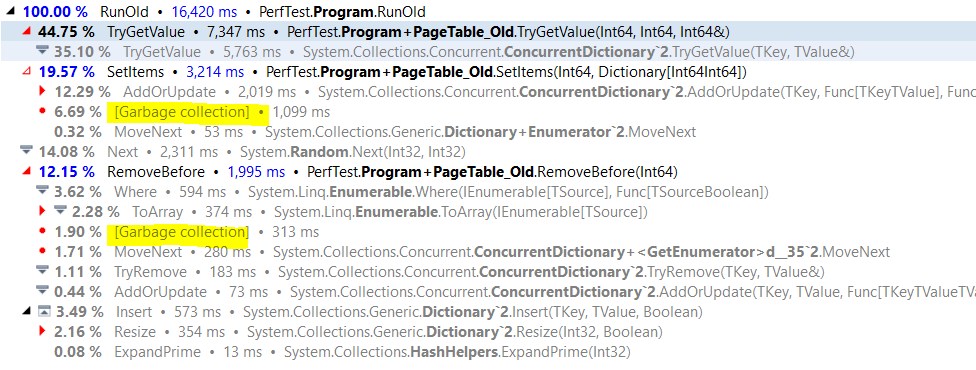Collapse the SetItems node triangle
The height and width of the screenshot is (370, 976).
tap(26, 72)
